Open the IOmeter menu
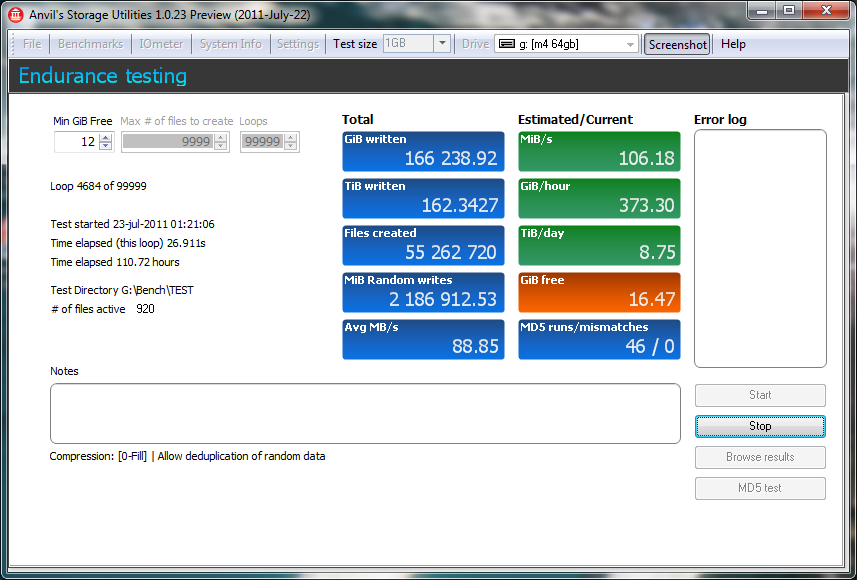 [161, 44]
